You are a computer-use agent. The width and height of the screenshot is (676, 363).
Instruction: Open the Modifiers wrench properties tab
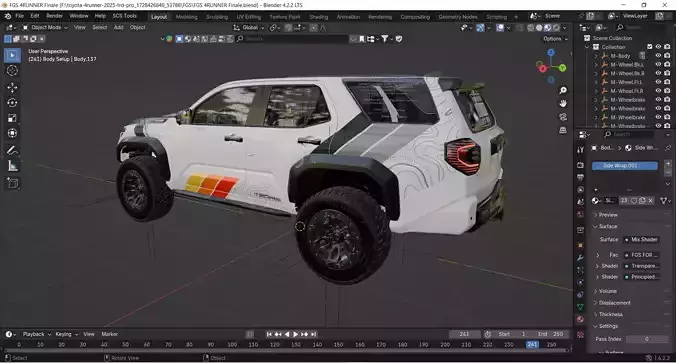(x=580, y=258)
